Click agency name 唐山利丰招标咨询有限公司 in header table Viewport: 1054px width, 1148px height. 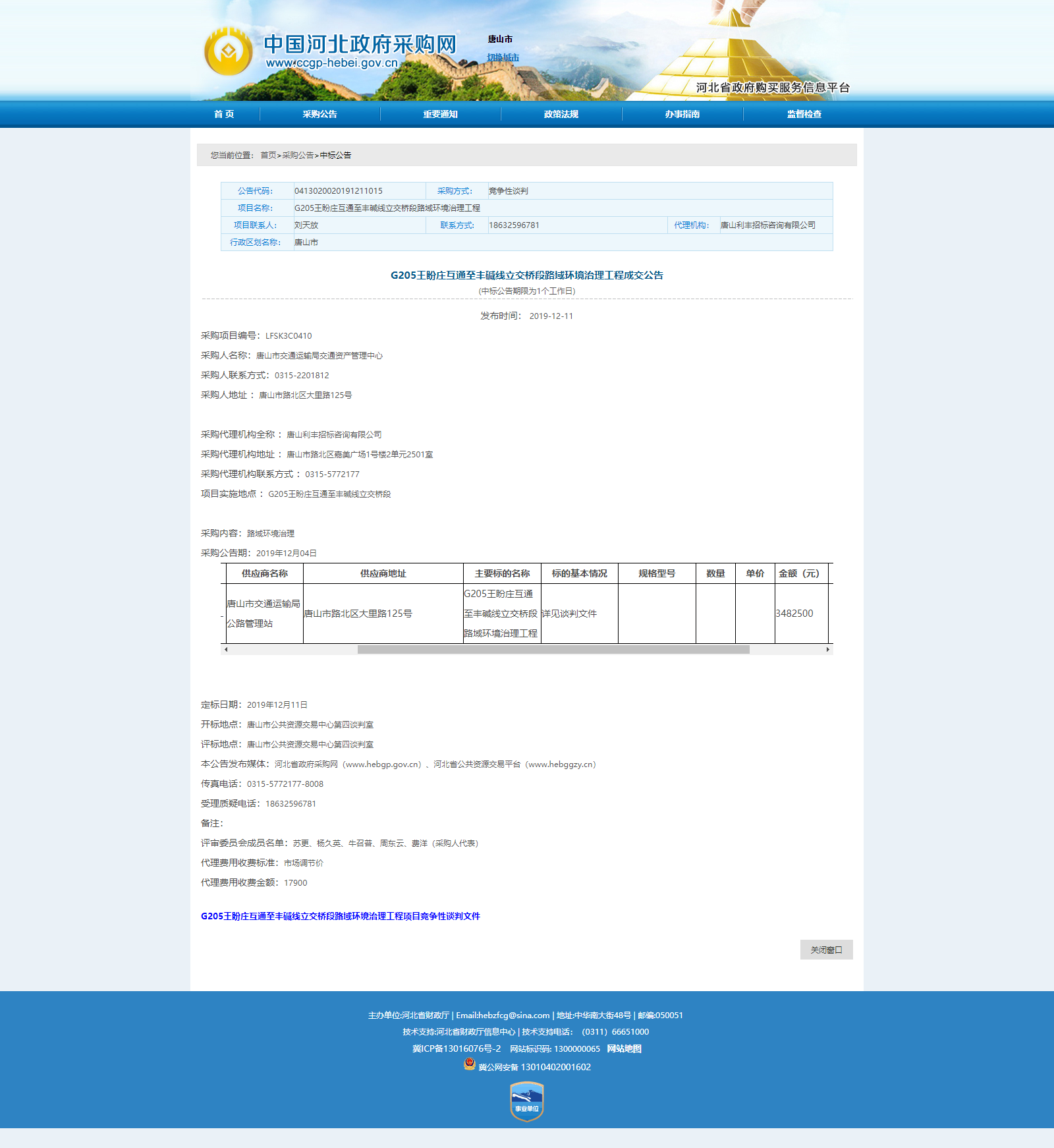[768, 225]
